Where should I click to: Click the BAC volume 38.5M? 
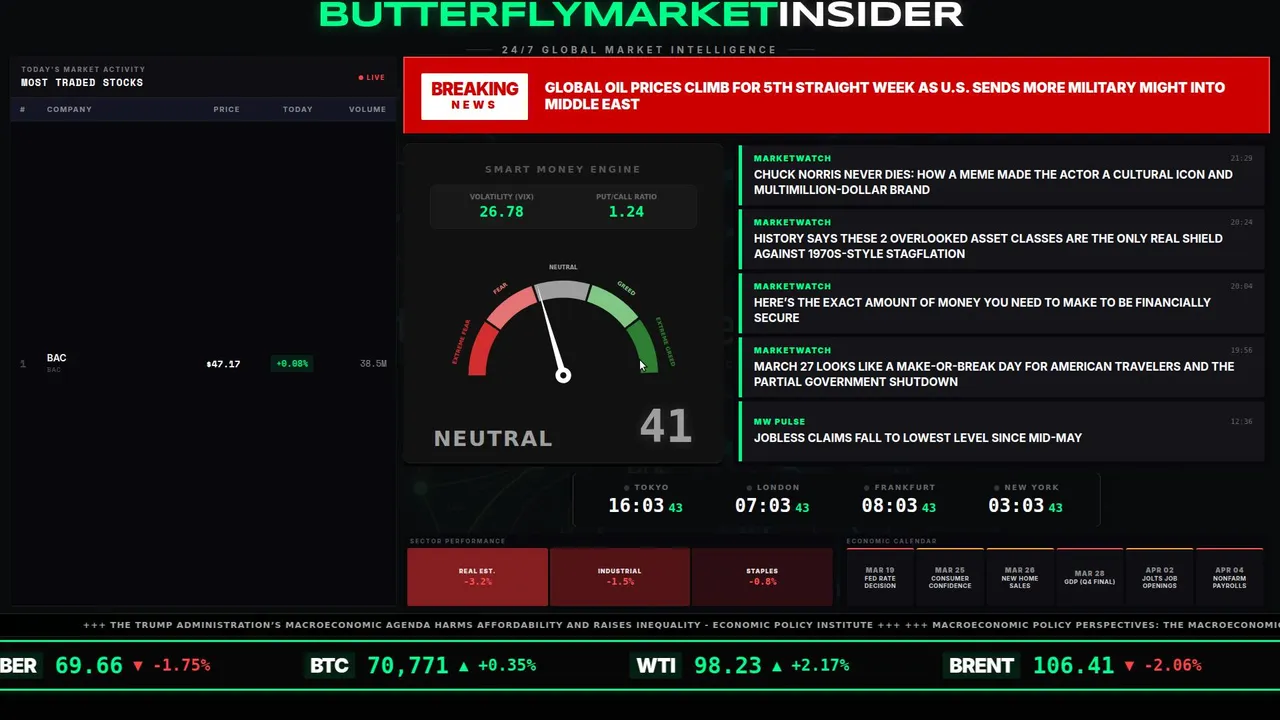(373, 364)
